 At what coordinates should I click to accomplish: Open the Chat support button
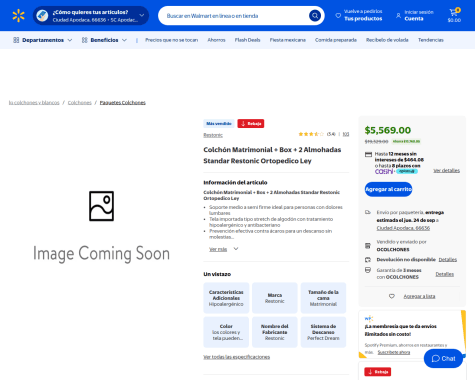(x=443, y=359)
